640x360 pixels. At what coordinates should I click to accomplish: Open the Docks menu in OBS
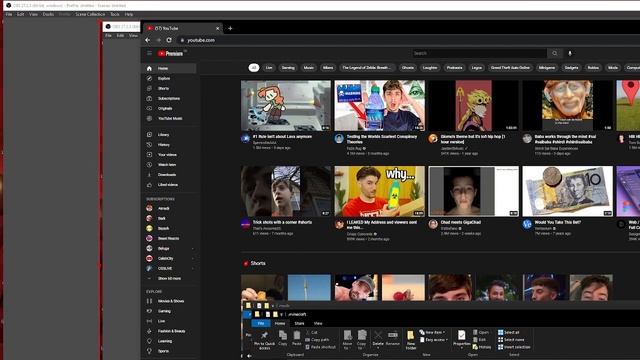[48, 14]
